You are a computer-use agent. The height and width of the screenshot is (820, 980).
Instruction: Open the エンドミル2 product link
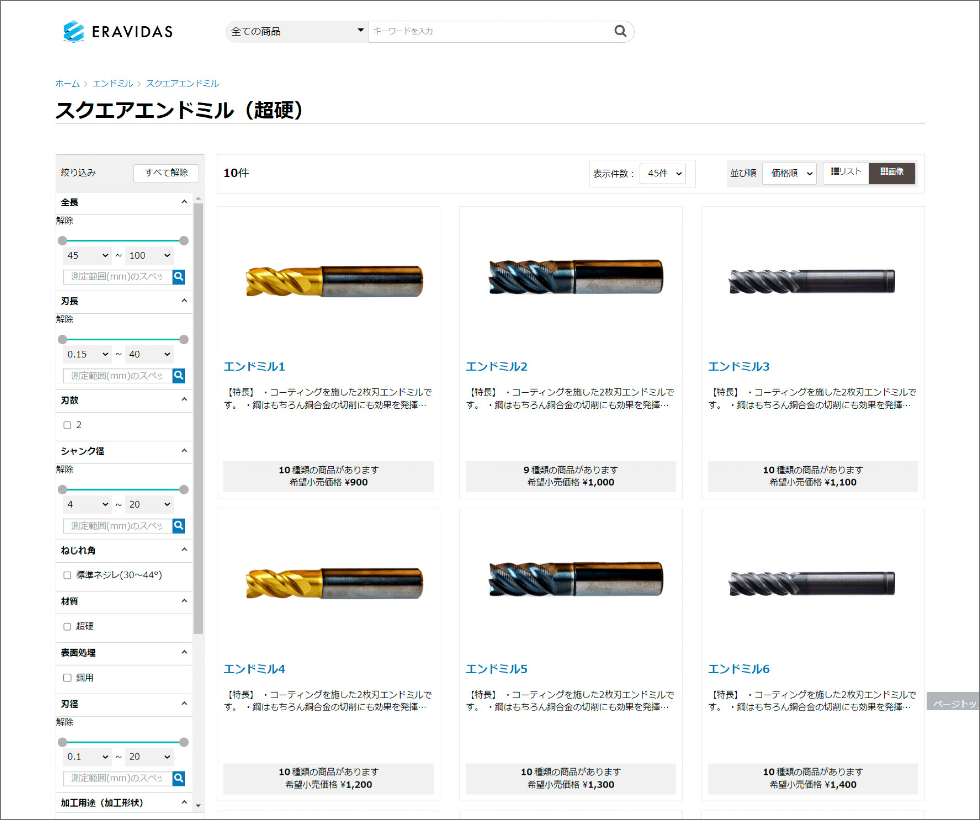point(497,366)
